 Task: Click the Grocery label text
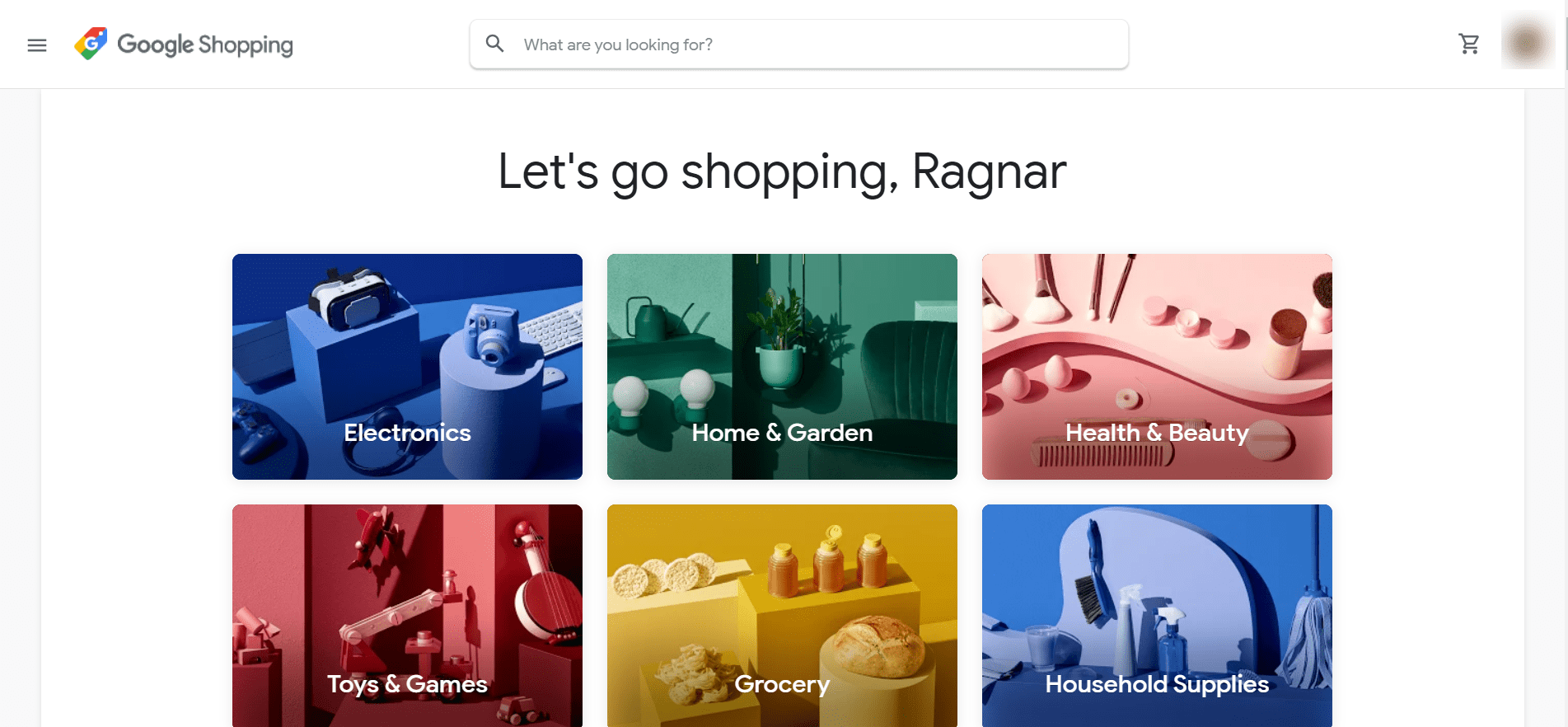tap(782, 685)
